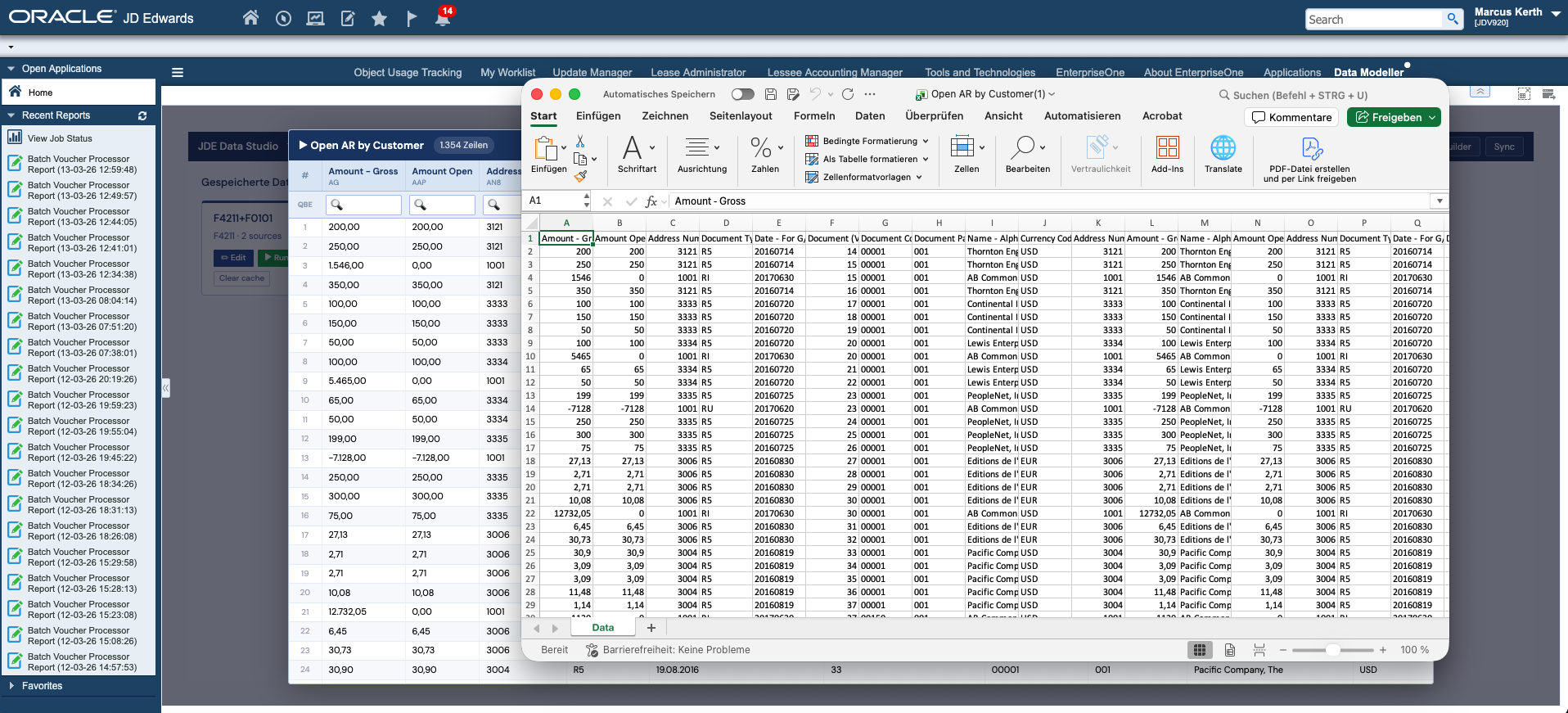This screenshot has width=1568, height=713.
Task: Click the Edit button under F4211+F0101
Action: pyautogui.click(x=233, y=258)
